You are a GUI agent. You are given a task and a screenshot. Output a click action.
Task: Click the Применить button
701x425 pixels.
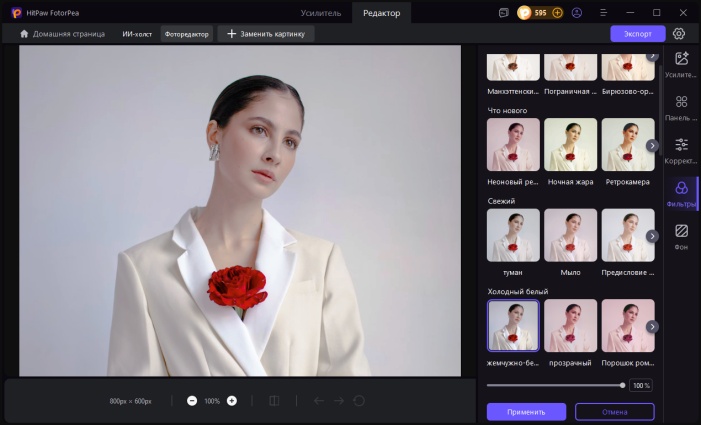(x=526, y=412)
